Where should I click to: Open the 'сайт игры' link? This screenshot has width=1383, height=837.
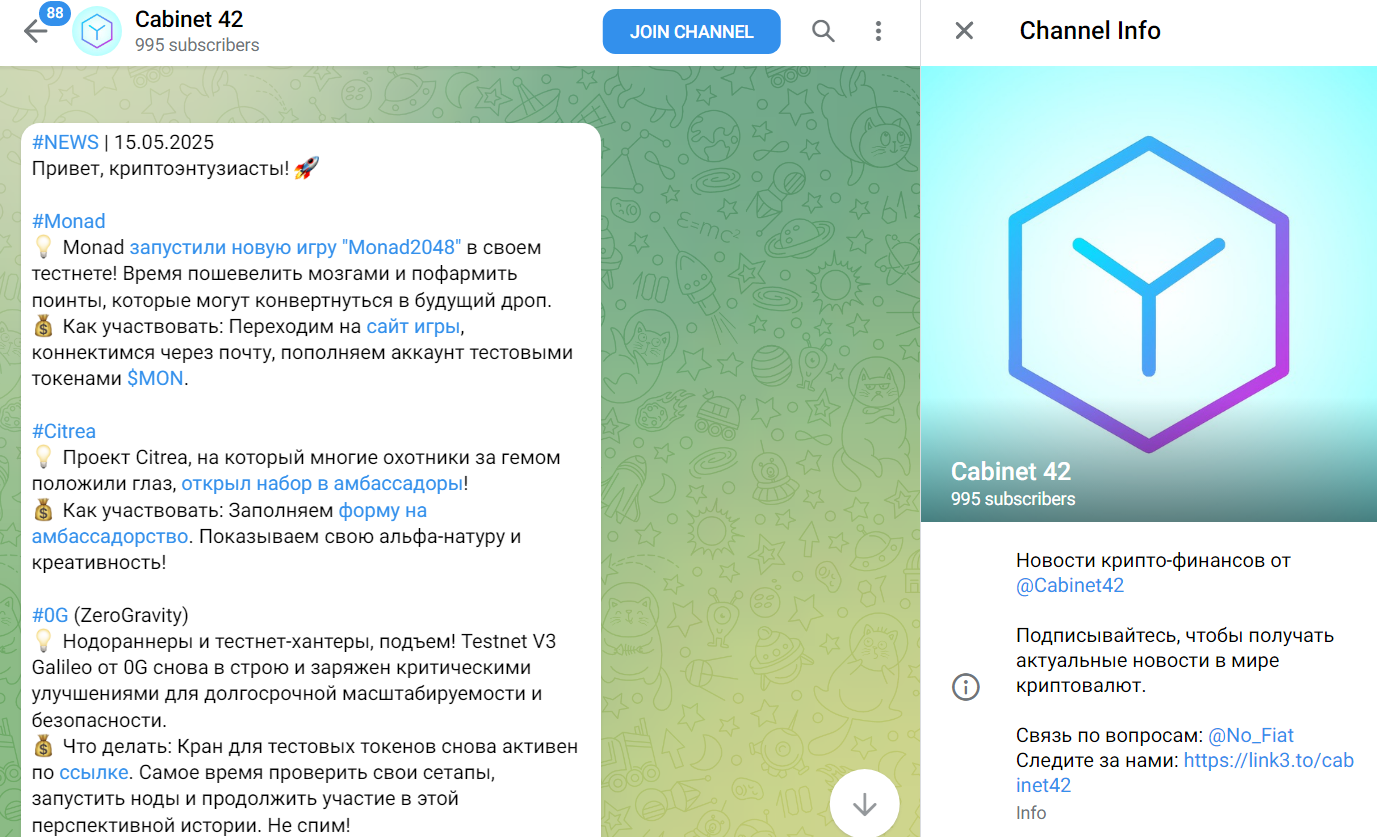413,326
